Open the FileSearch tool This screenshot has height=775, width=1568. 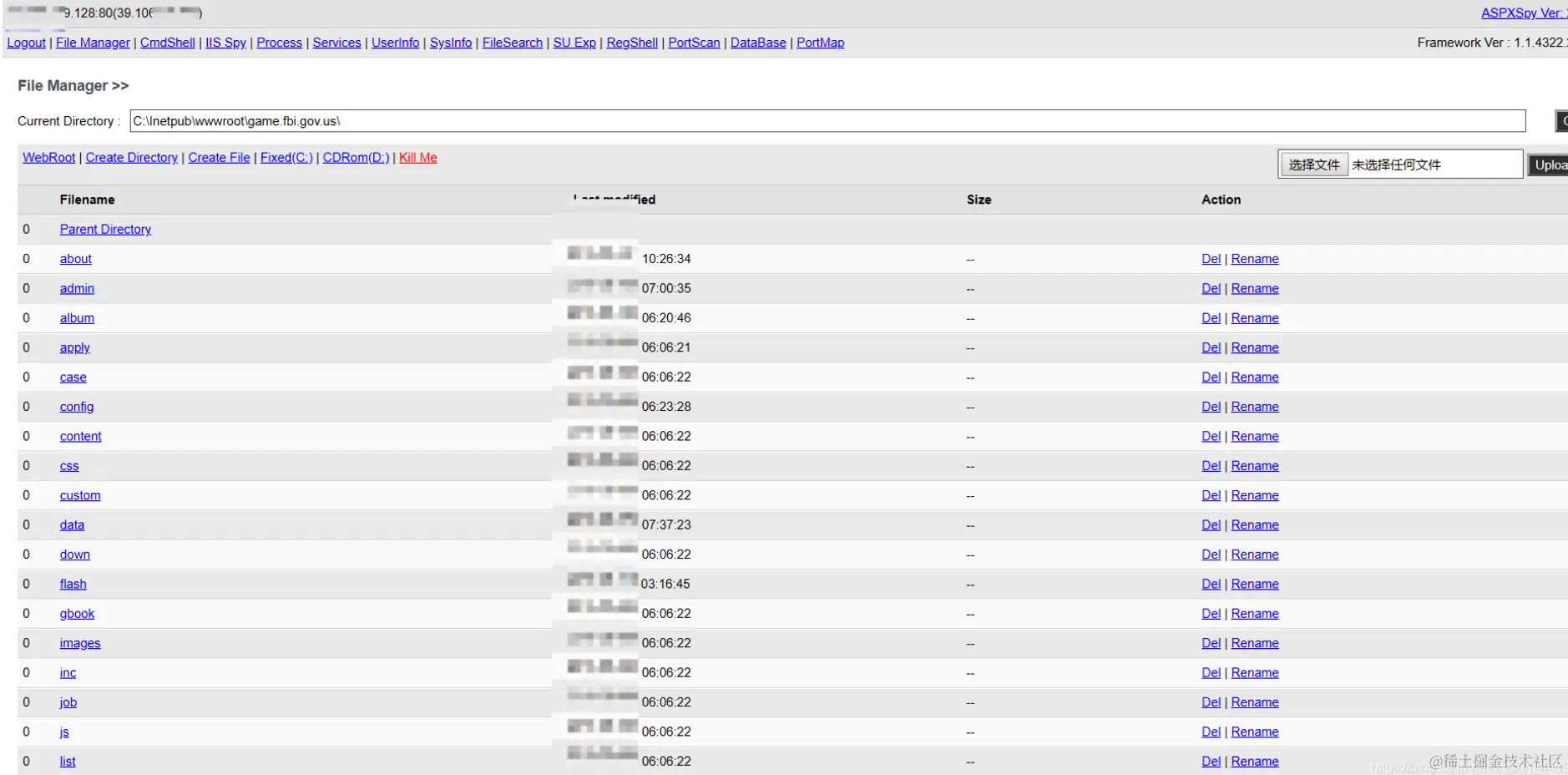[513, 43]
